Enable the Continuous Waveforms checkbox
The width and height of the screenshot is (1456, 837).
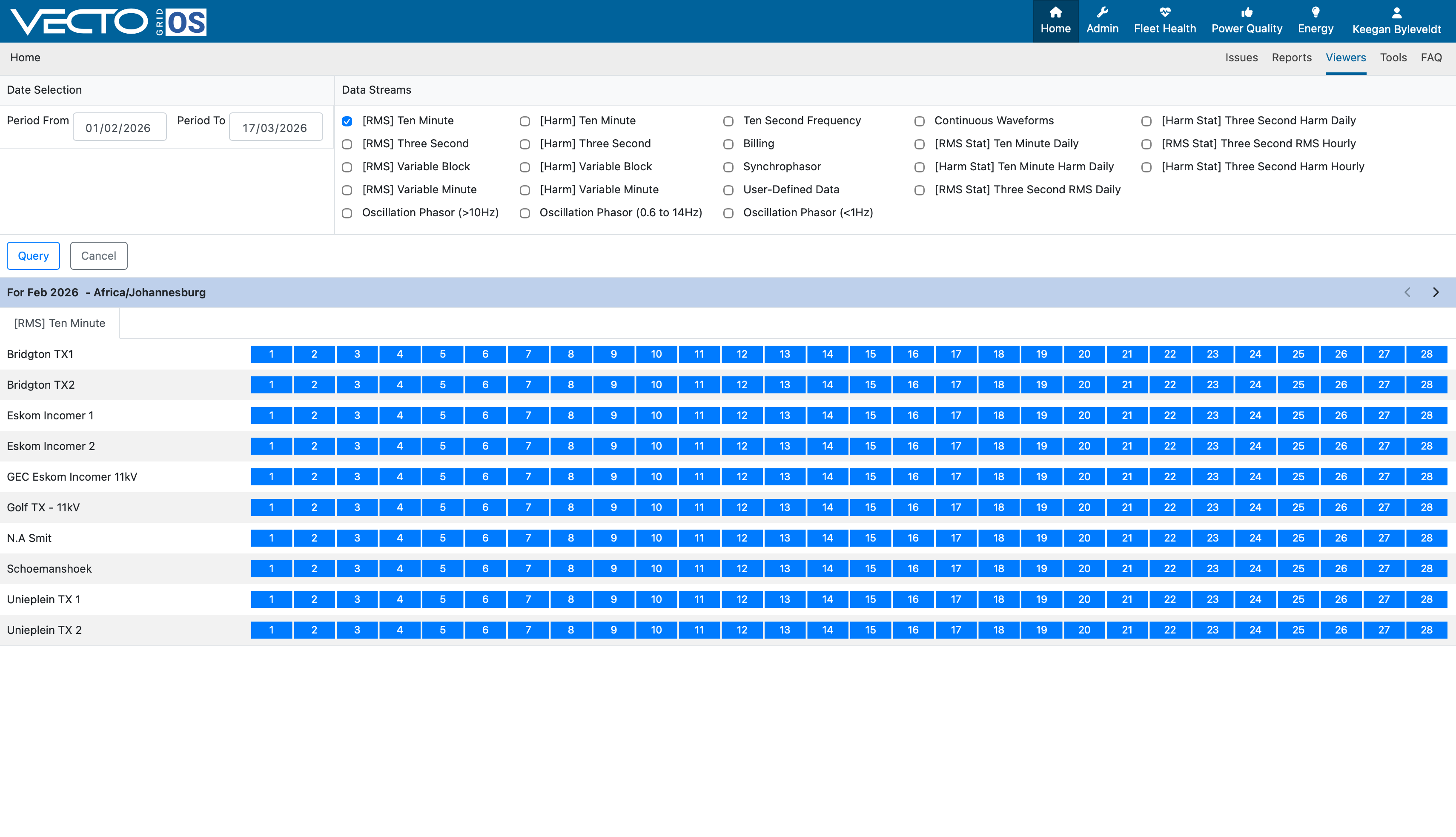919,121
